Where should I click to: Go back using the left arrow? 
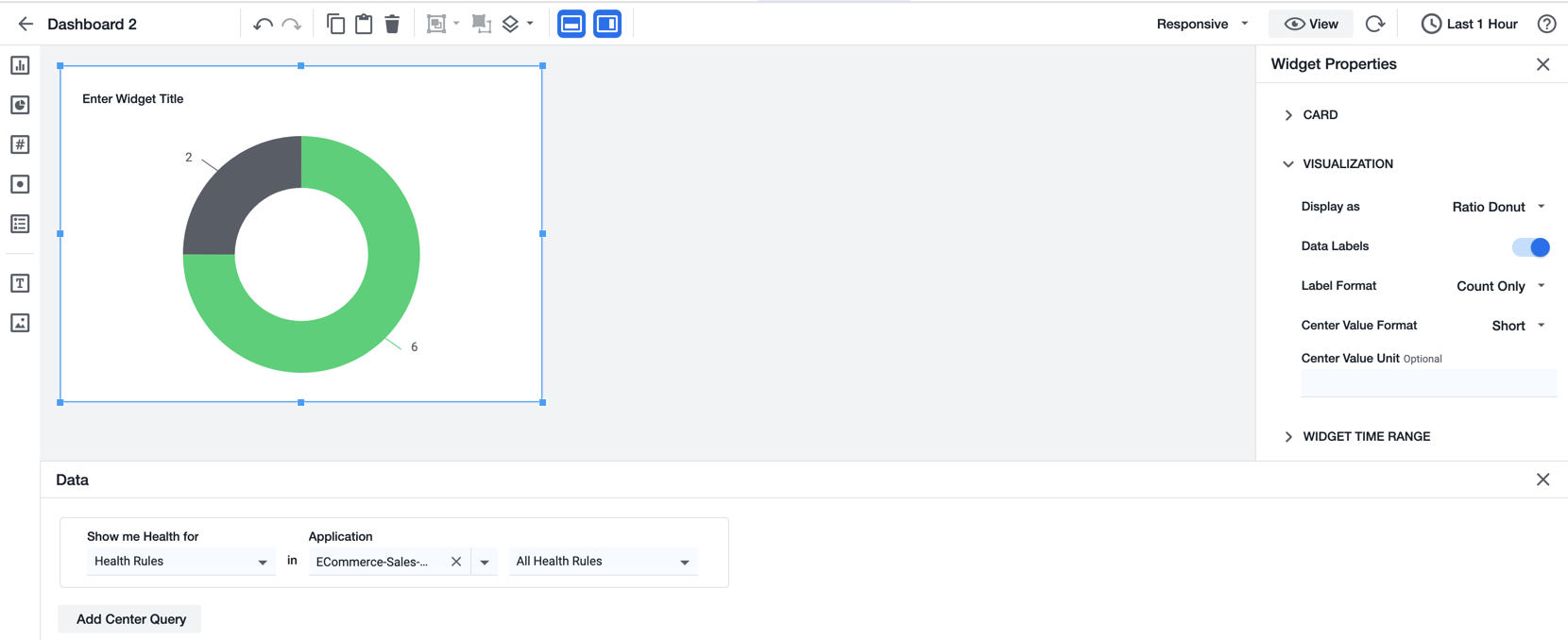coord(26,24)
